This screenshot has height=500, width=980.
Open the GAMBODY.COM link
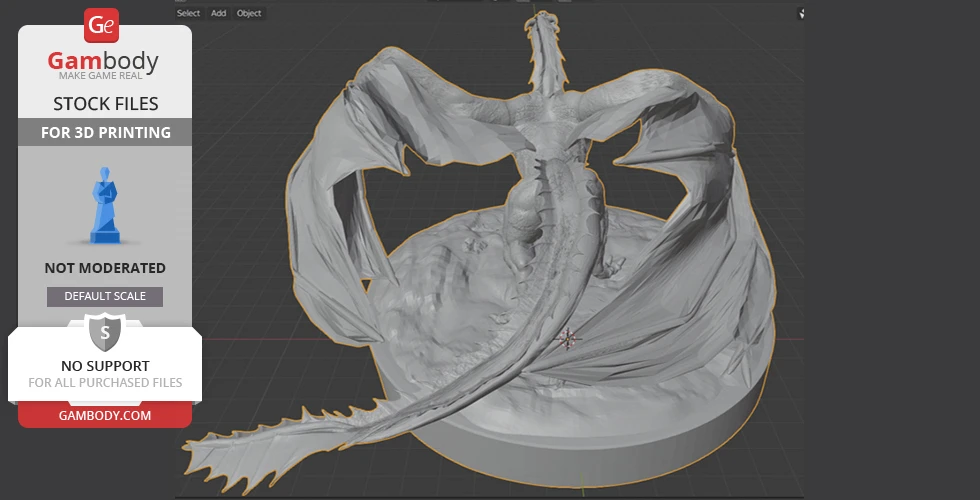[x=105, y=415]
